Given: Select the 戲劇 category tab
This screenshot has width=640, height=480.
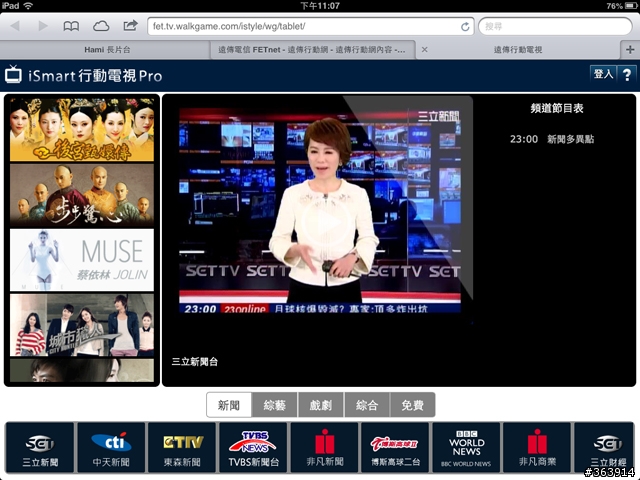Looking at the screenshot, I should (321, 405).
